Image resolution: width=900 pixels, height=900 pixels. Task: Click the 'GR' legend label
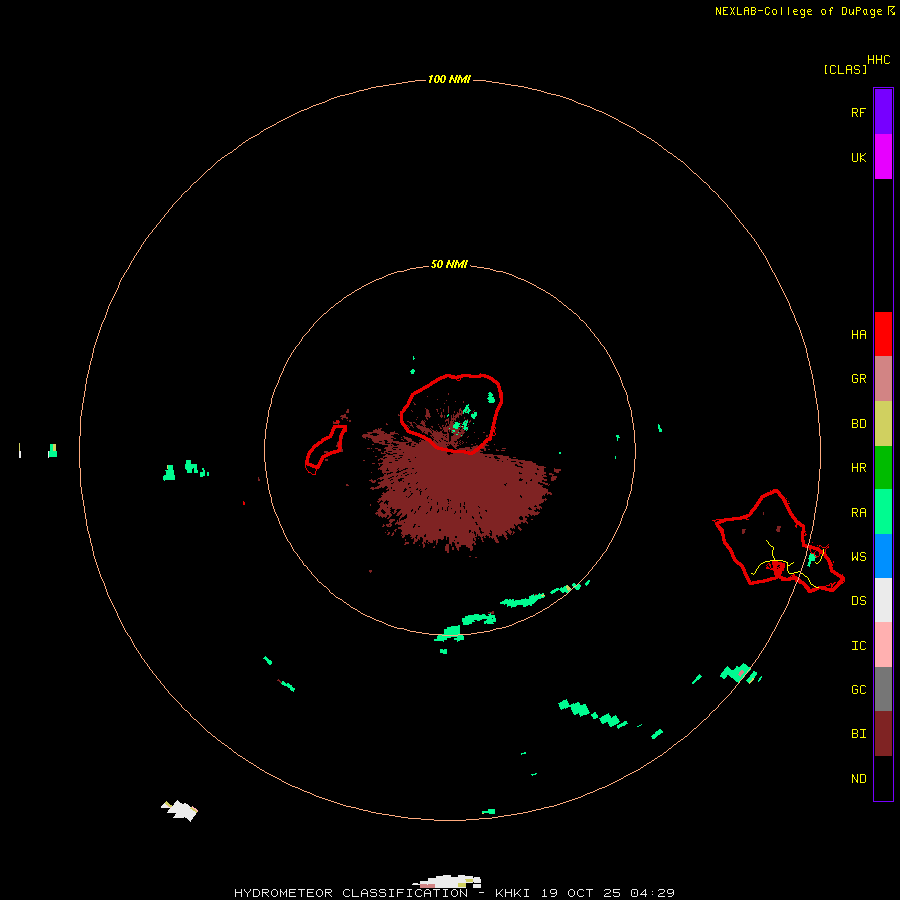(858, 378)
